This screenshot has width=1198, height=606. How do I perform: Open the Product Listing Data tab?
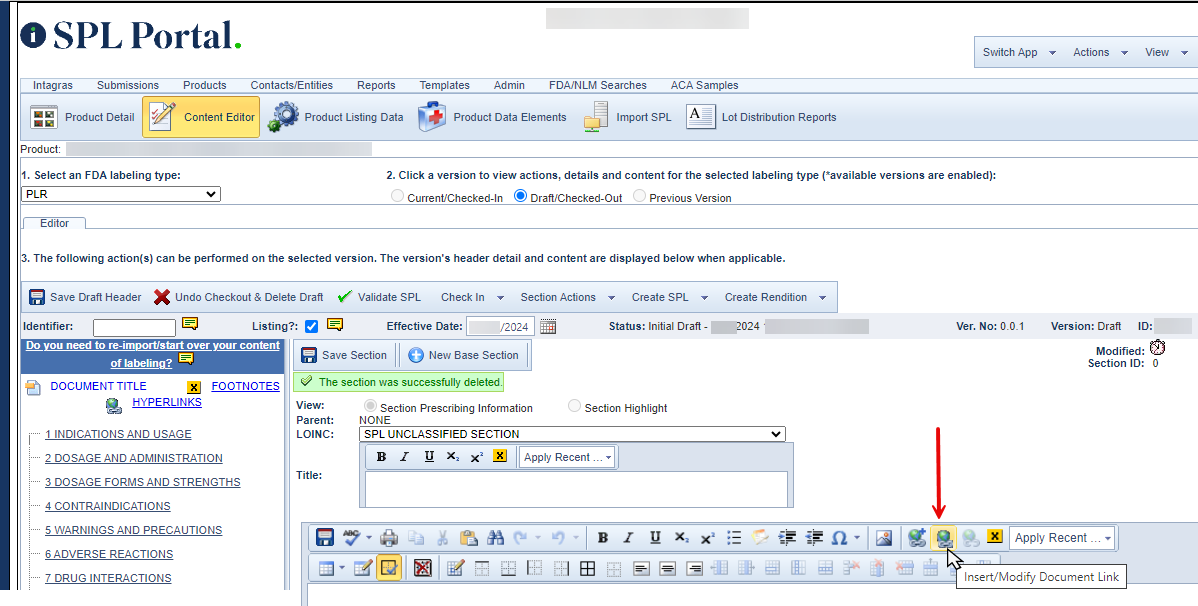tap(335, 117)
